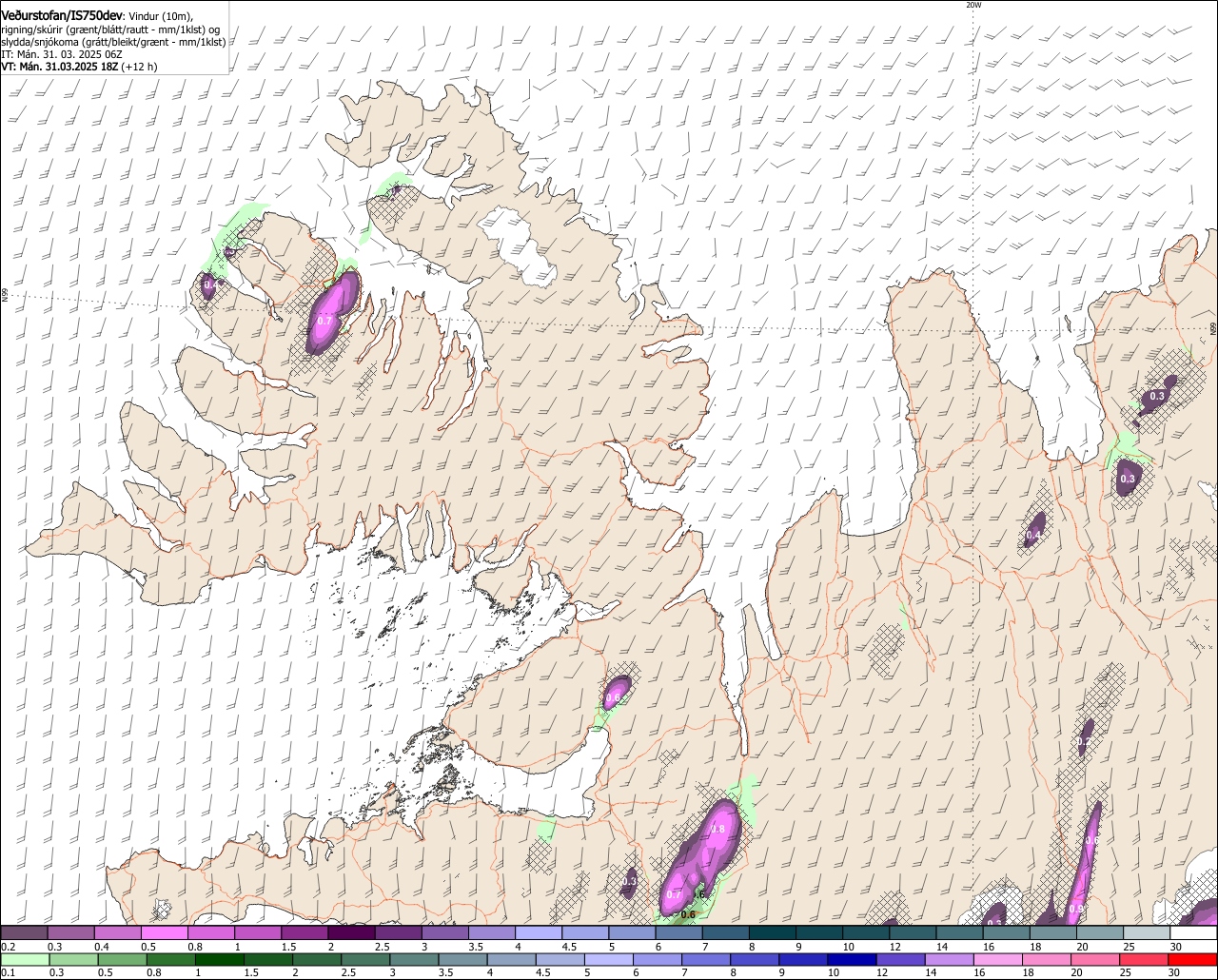Pick the white 30 swatch in the snow legend
The width and height of the screenshot is (1218, 980).
[1191, 933]
